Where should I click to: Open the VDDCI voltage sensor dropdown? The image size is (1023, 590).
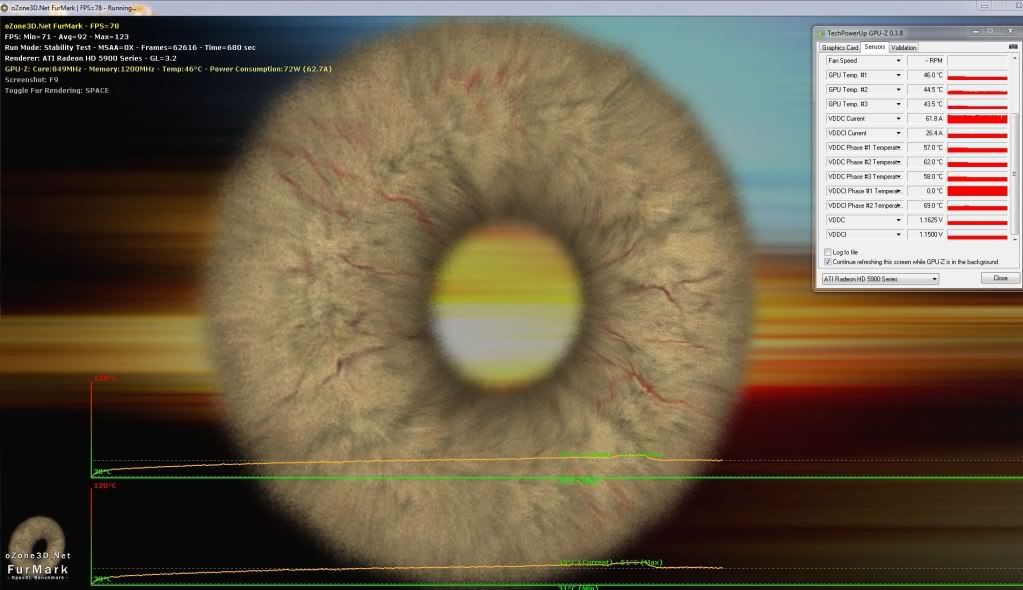point(898,234)
